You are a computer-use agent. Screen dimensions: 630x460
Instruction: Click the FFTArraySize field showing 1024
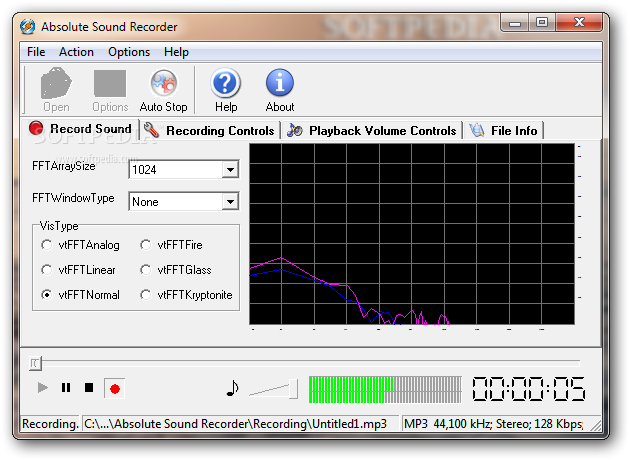coord(184,170)
